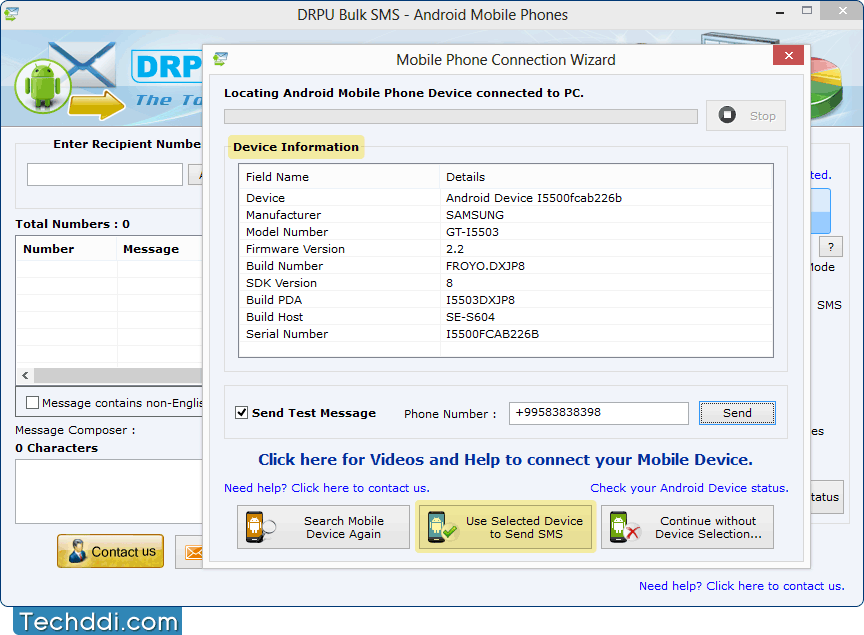Click the Field Name column header
This screenshot has width=864, height=635.
click(339, 177)
